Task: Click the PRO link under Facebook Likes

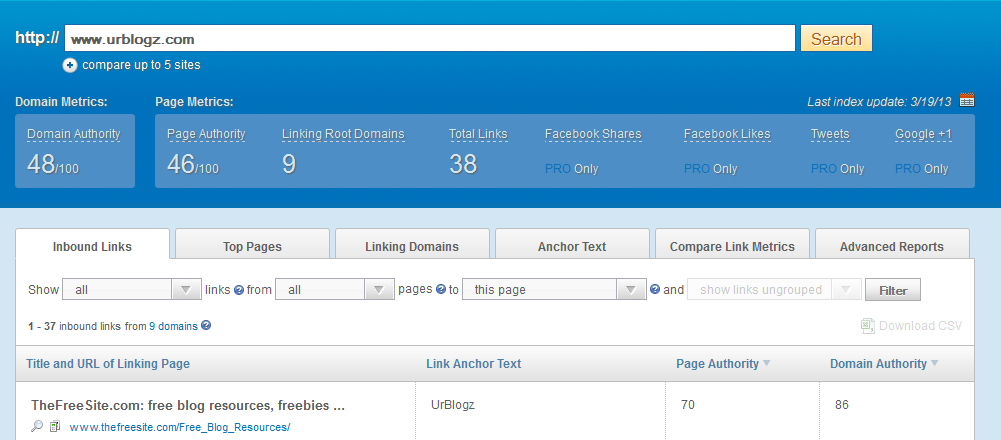Action: click(697, 169)
